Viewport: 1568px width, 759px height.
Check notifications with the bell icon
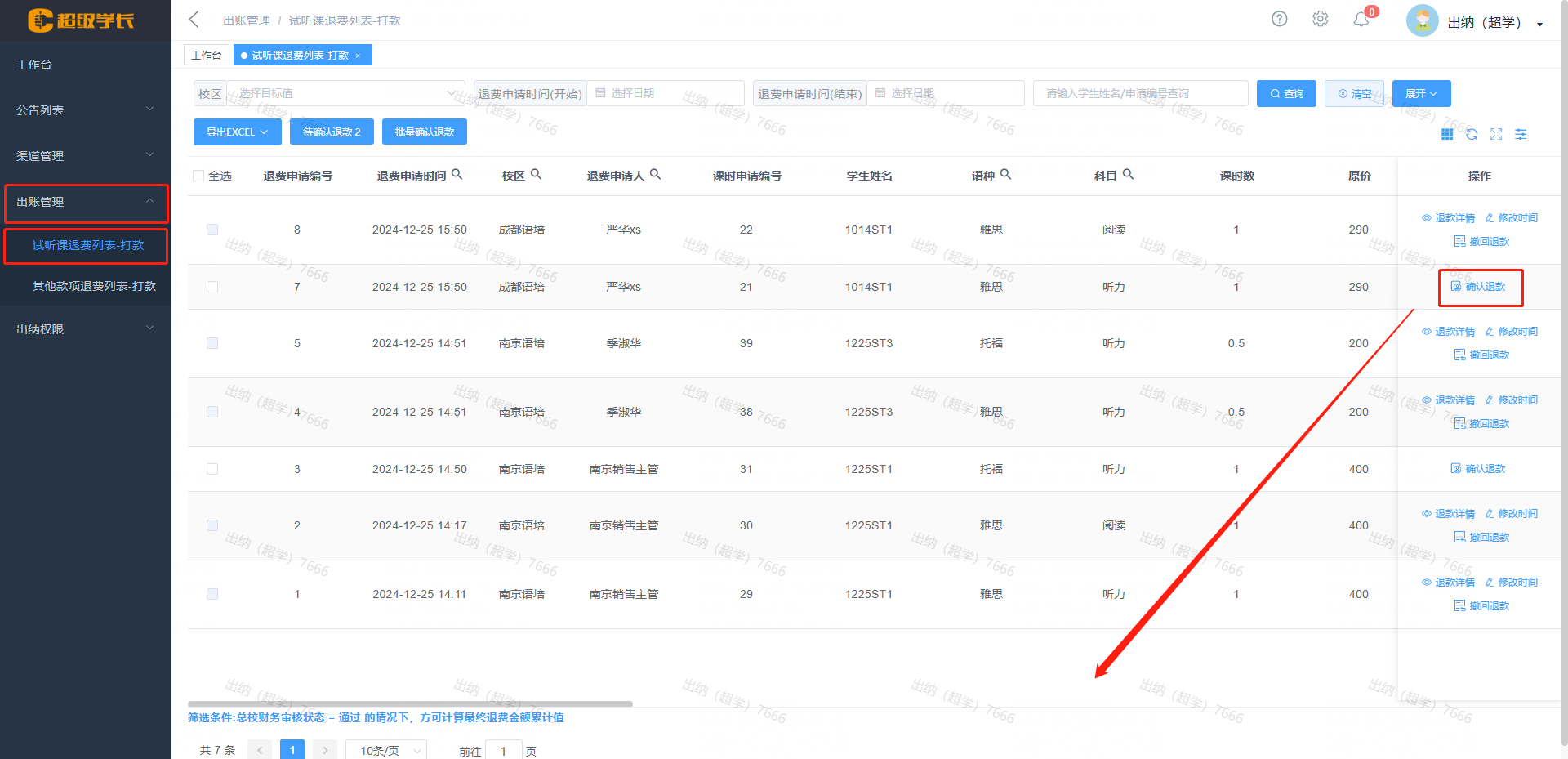(1361, 19)
